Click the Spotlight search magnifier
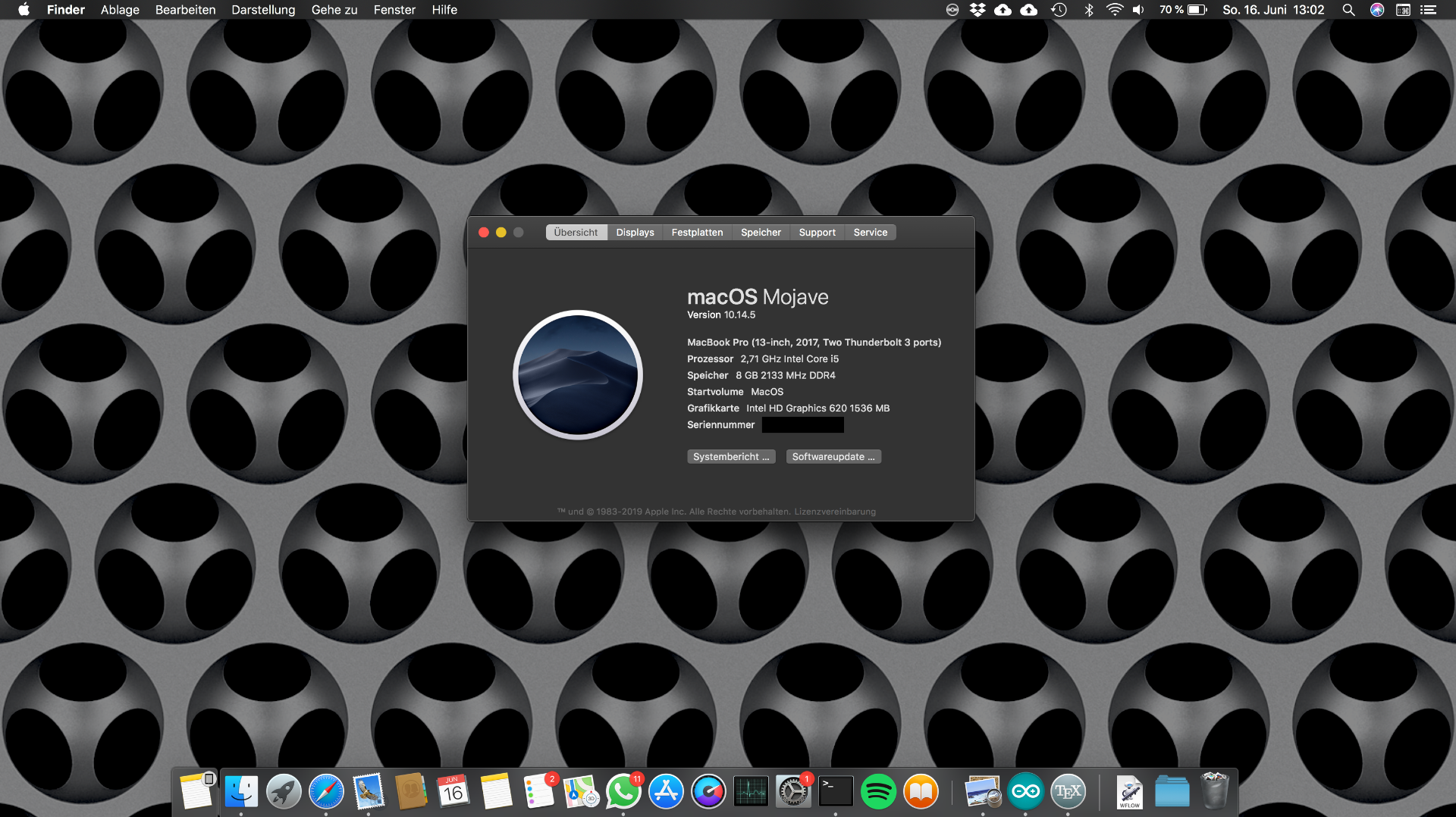The image size is (1456, 817). coord(1348,10)
